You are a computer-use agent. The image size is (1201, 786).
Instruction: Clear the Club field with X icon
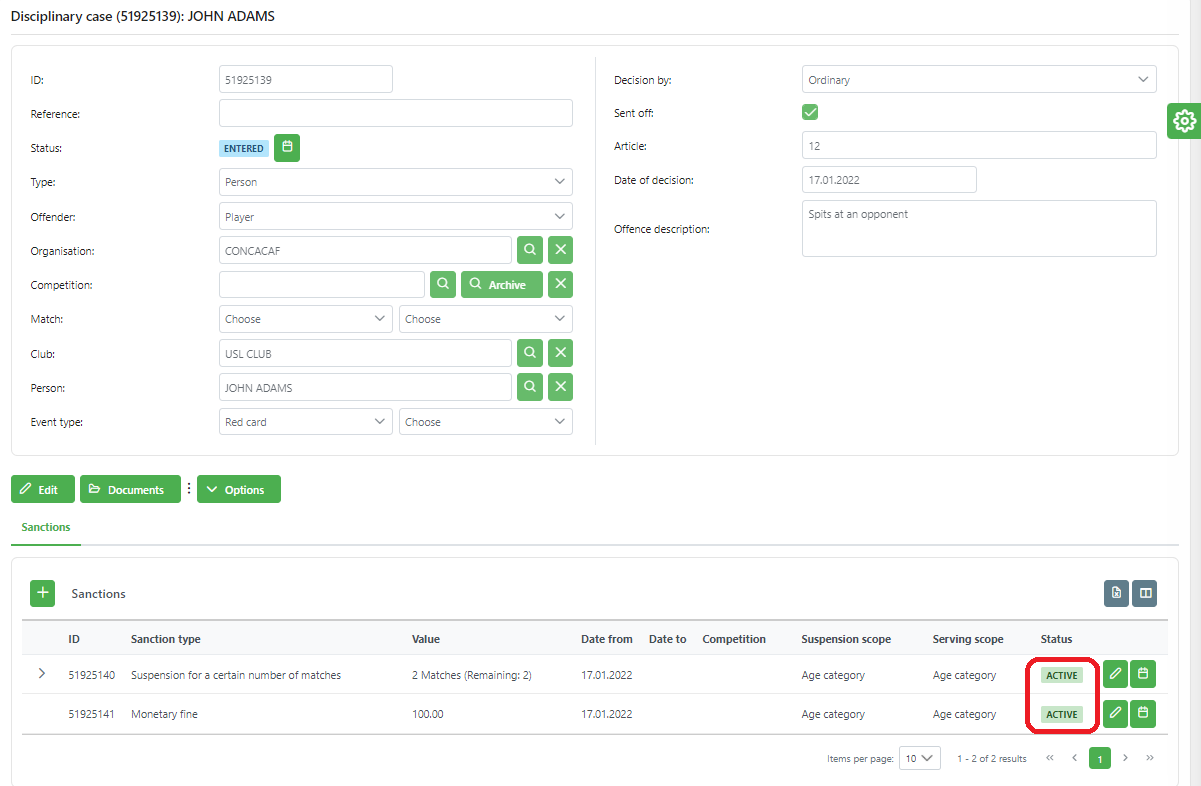tap(561, 353)
